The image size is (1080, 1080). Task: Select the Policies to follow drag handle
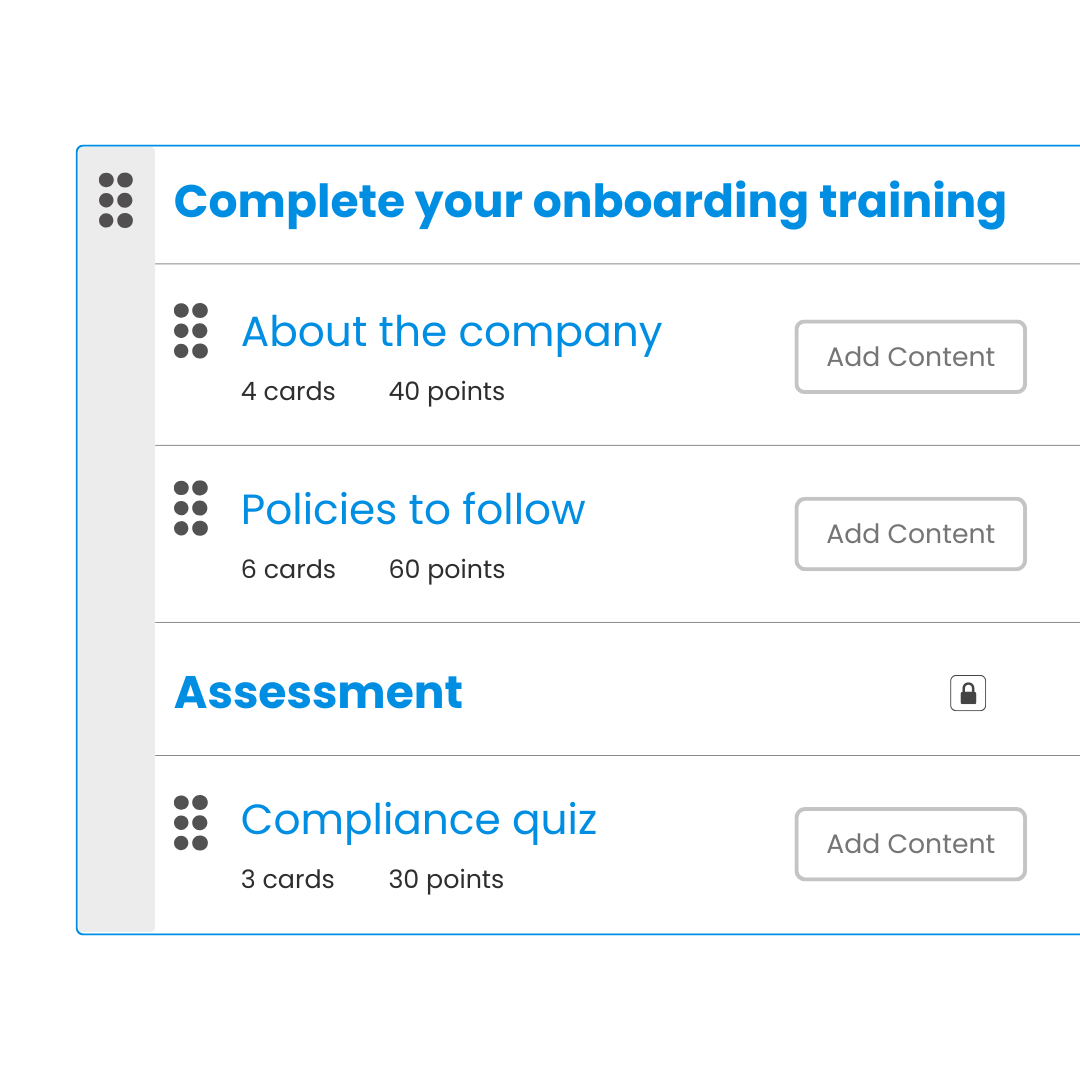point(191,508)
